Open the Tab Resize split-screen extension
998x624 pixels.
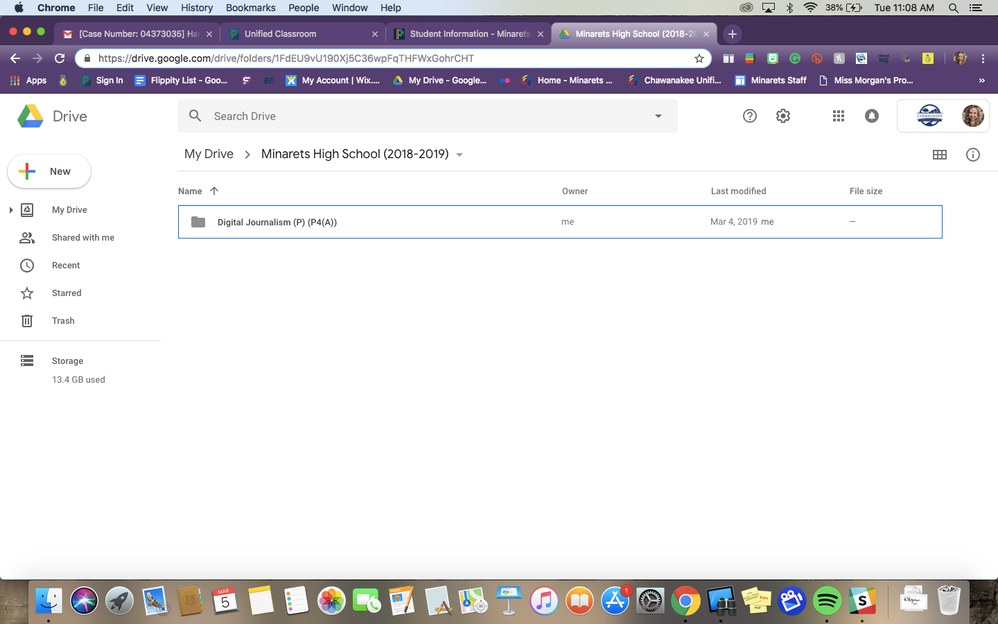728,59
